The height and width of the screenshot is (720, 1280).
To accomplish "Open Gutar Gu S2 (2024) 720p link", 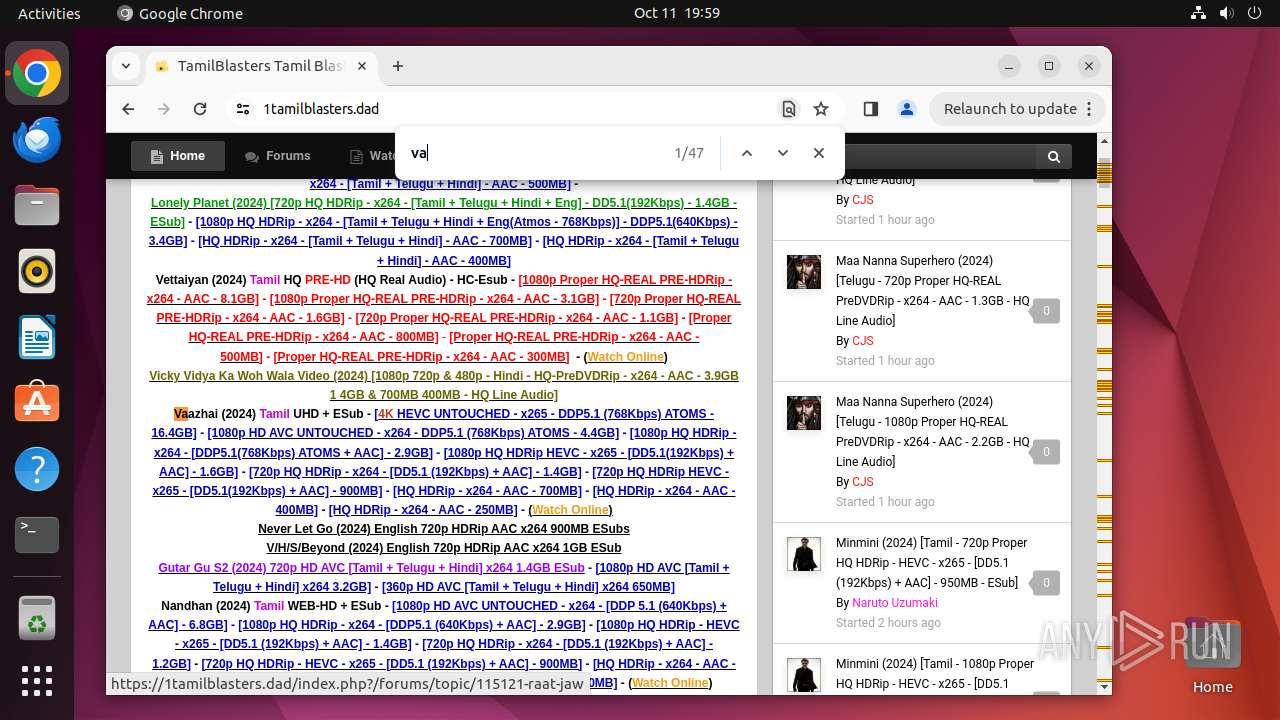I will [x=371, y=567].
